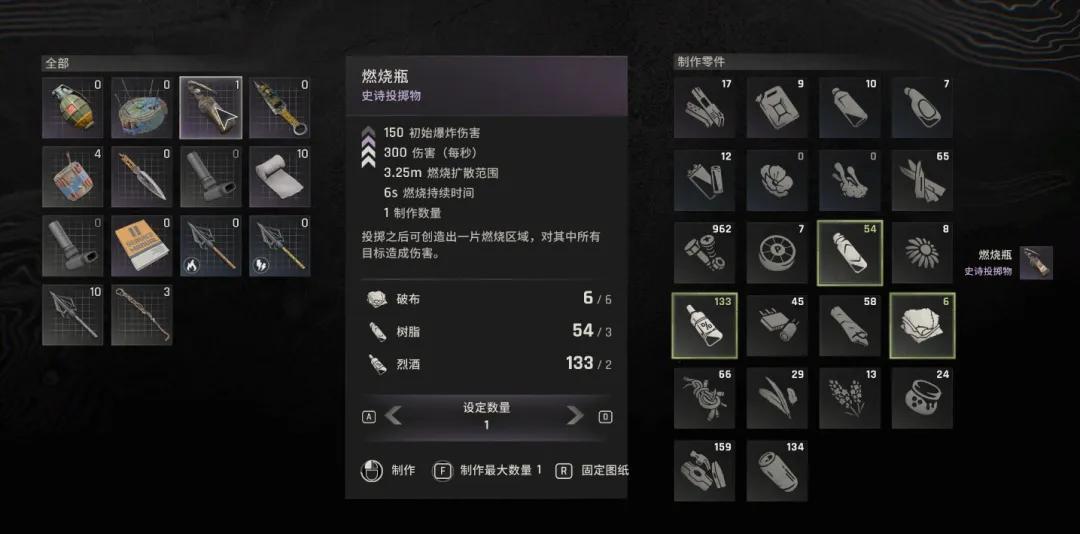This screenshot has height=534, width=1080.
Task: Click the 燃烧瓶 thumbnail on the right side
Action: click(1036, 263)
